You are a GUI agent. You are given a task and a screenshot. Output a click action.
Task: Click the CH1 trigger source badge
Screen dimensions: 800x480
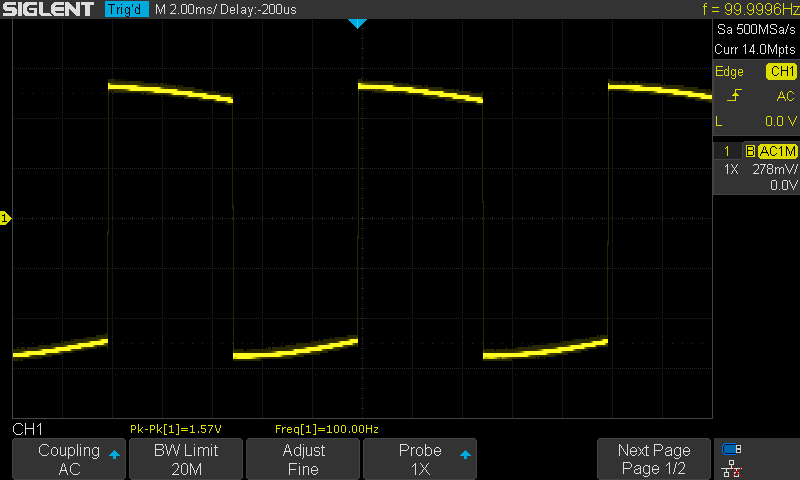pos(782,71)
